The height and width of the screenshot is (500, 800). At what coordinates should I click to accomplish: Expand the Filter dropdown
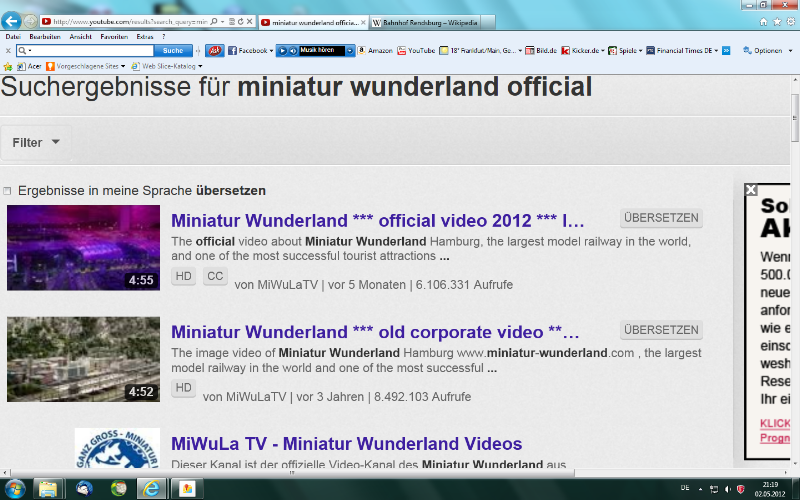point(36,142)
